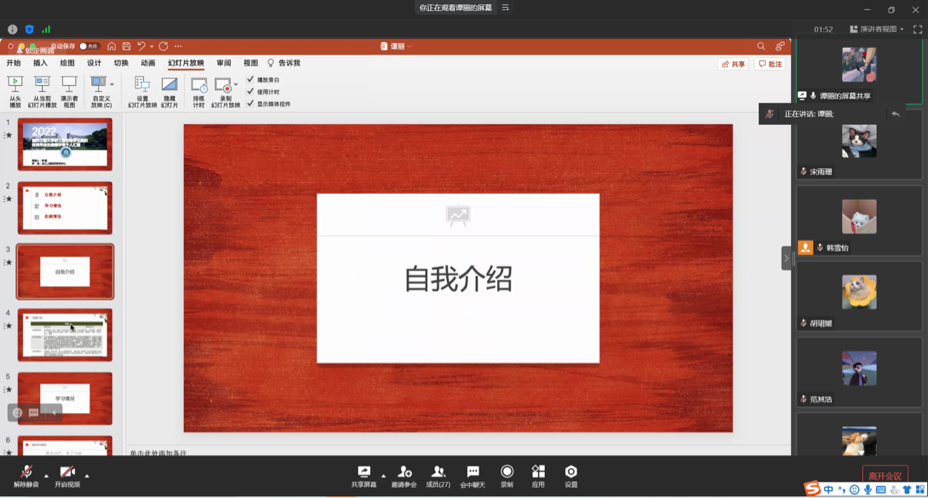
Task: Click 录制 record icon in meeting bar
Action: [507, 472]
